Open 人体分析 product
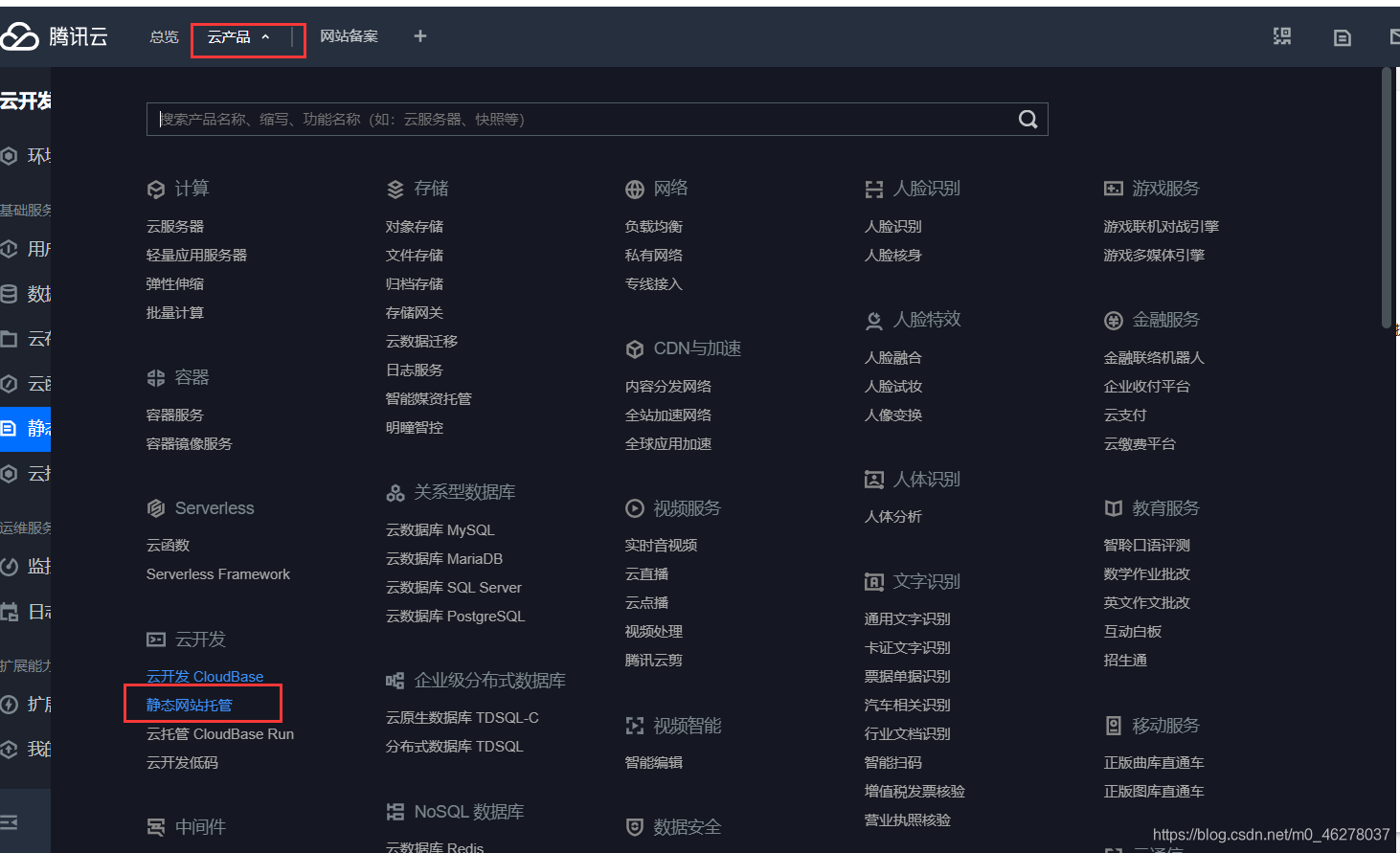Screen dimensions: 1400x853 [x=893, y=517]
